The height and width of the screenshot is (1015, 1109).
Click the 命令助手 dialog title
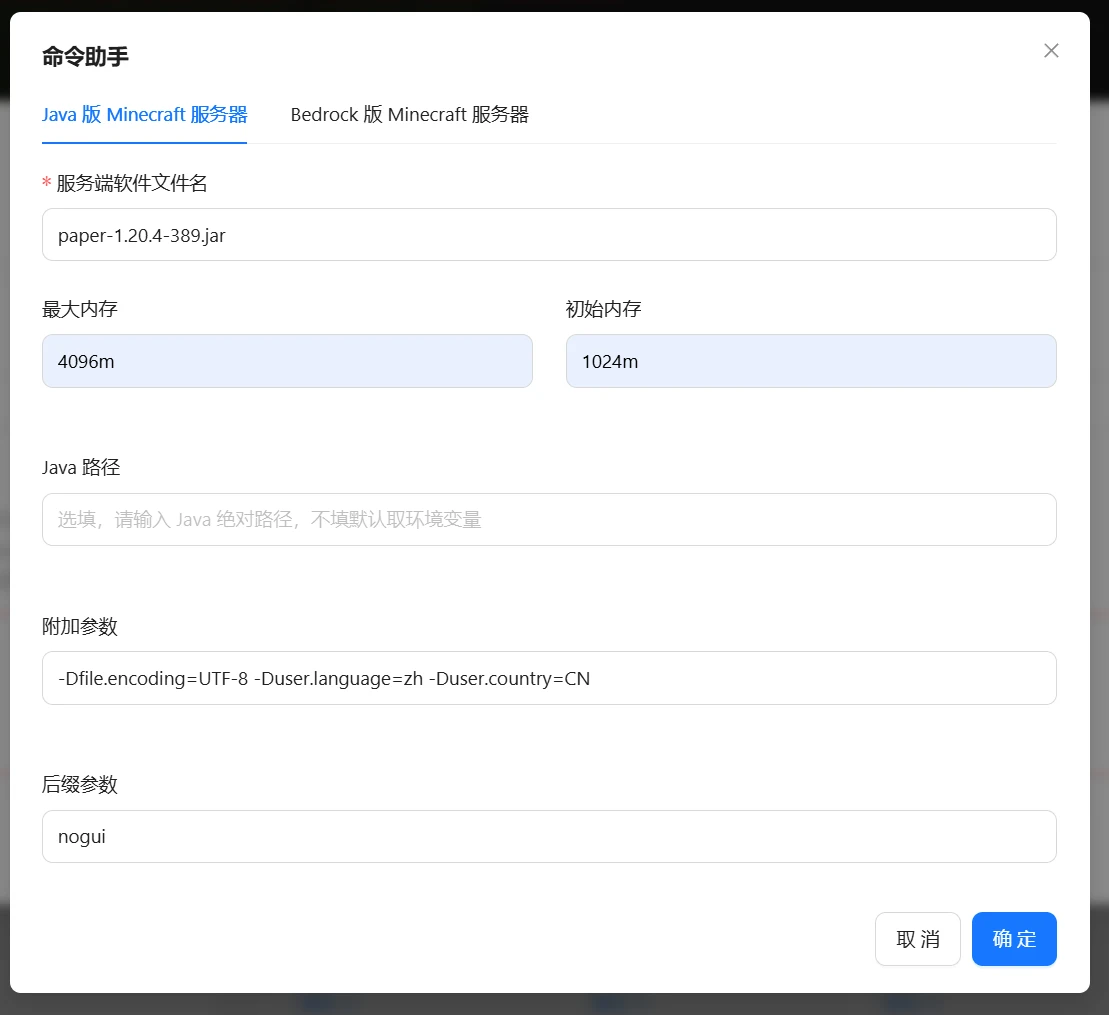click(85, 57)
